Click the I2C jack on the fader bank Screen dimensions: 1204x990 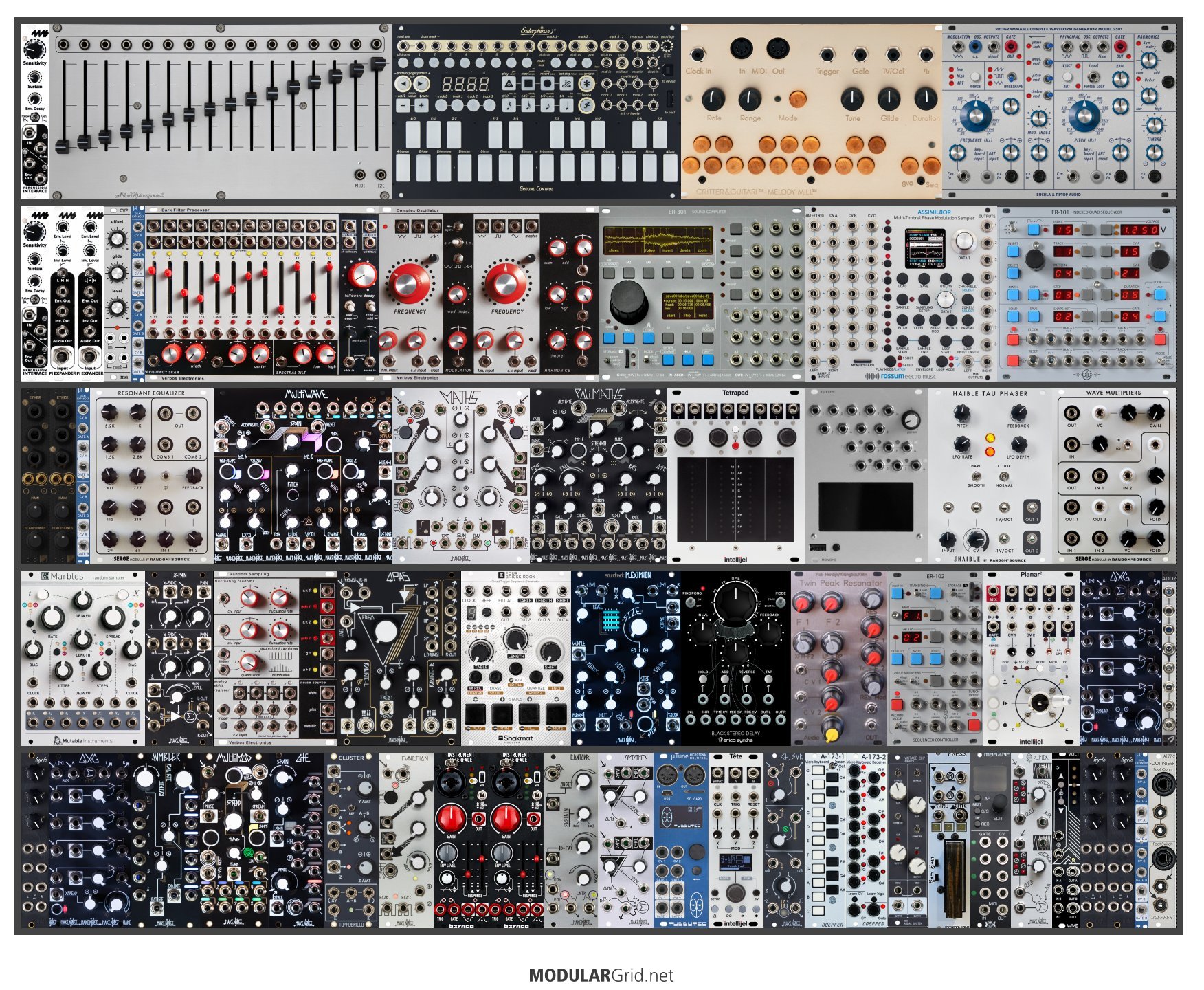[380, 175]
